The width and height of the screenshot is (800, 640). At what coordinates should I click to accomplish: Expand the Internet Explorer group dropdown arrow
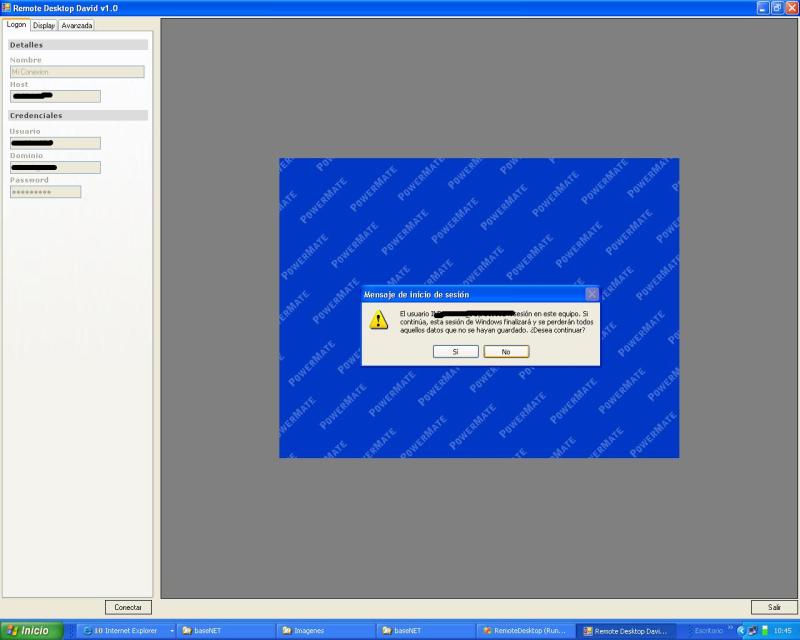tap(172, 631)
